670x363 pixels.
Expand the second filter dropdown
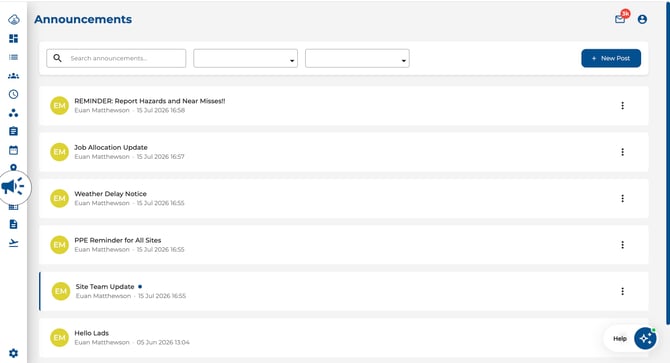tap(357, 59)
